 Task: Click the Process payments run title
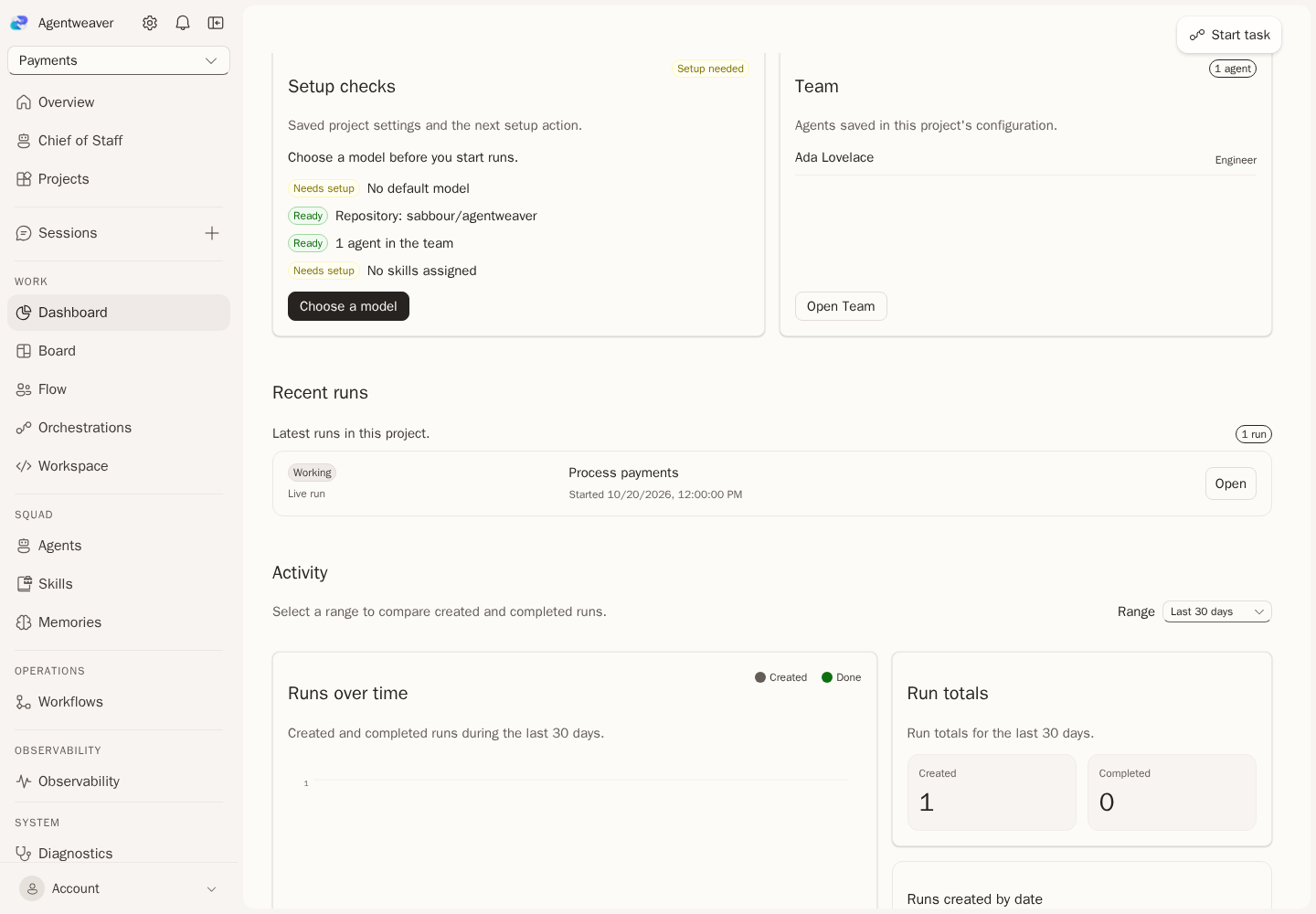[x=623, y=473]
